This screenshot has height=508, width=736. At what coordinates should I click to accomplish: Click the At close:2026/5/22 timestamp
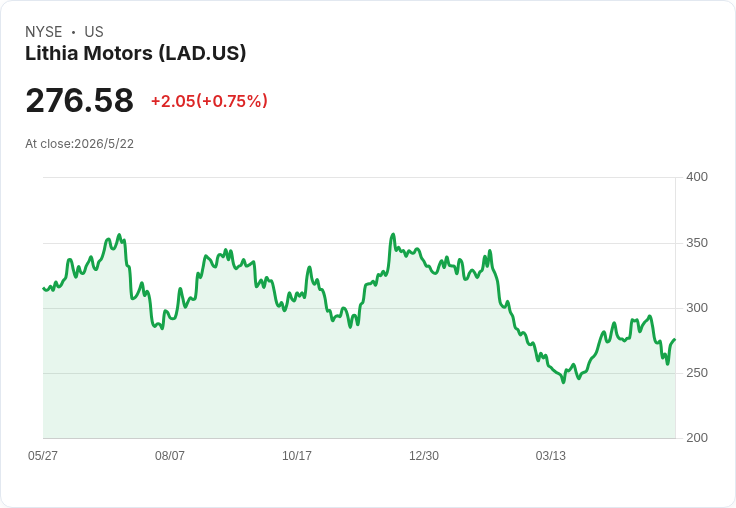tap(79, 144)
